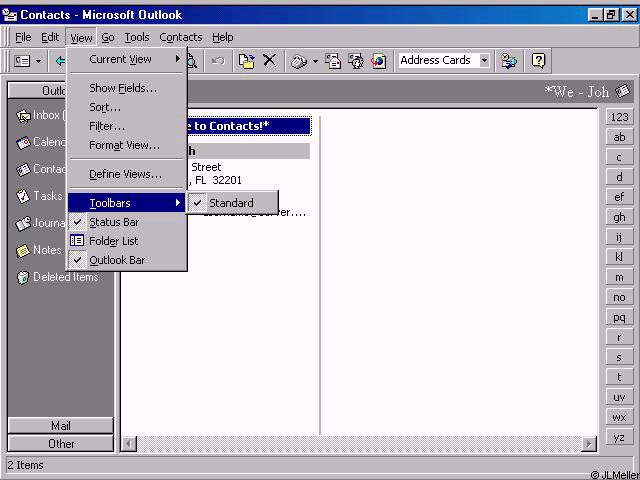Click the Notes shortcut icon
Screen dimensions: 640x480
click(x=23, y=250)
